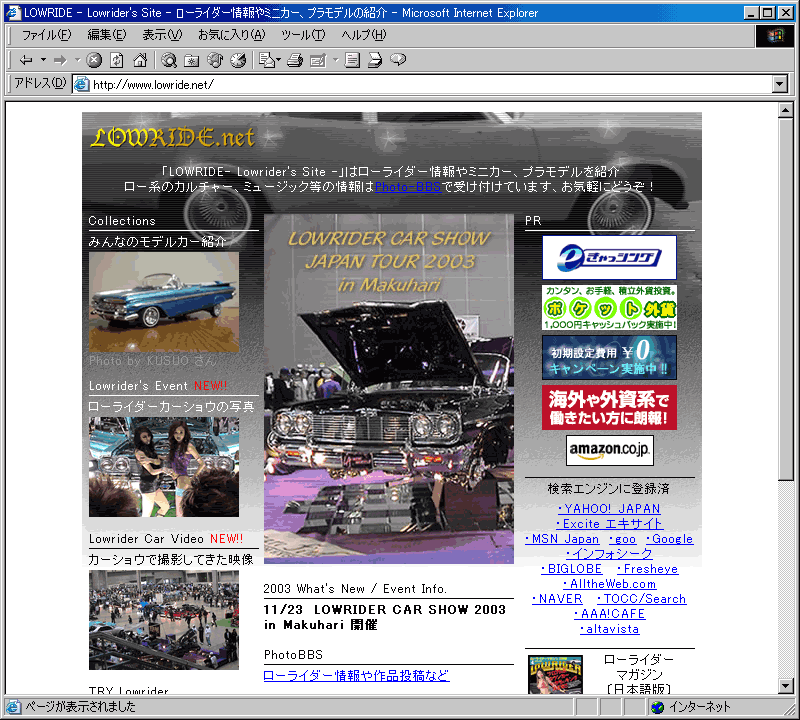800x720 pixels.
Task: Open the Google link
Action: (x=669, y=539)
